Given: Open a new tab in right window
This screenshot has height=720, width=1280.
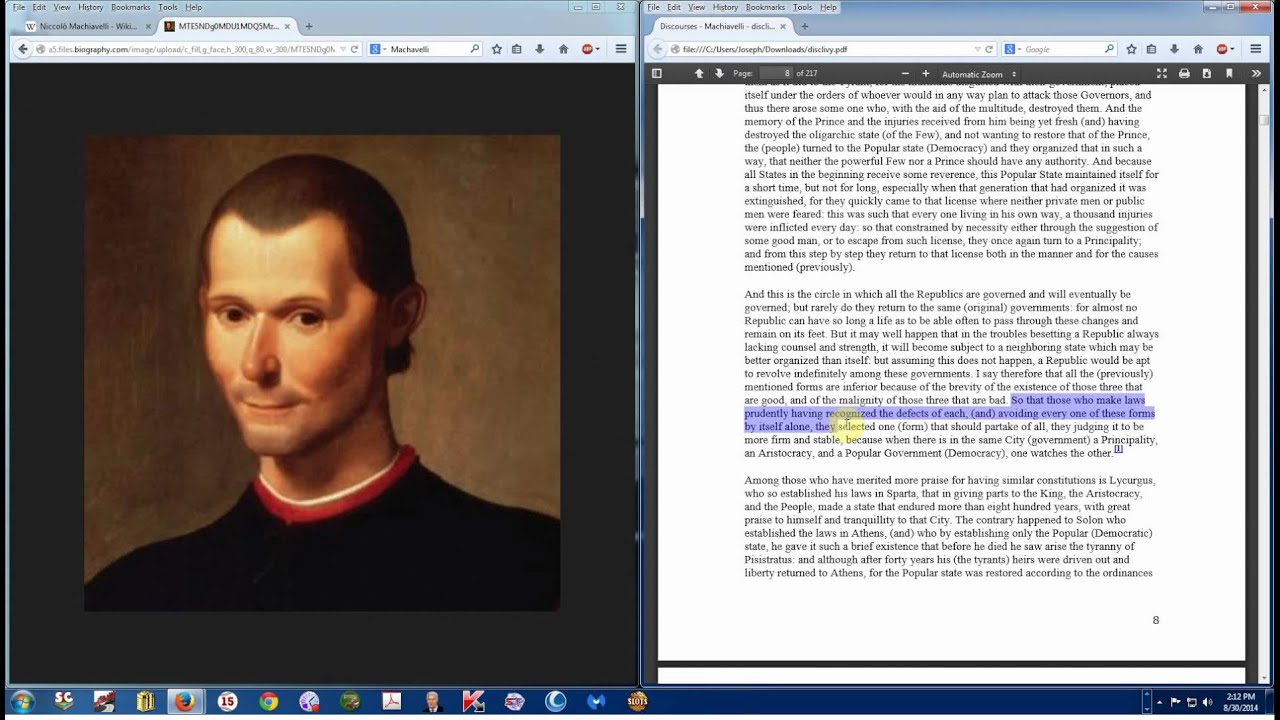Looking at the screenshot, I should [x=804, y=27].
